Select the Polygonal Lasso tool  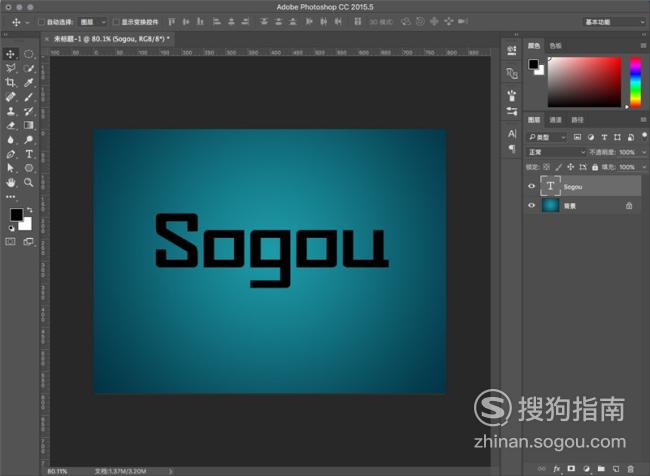click(10, 68)
